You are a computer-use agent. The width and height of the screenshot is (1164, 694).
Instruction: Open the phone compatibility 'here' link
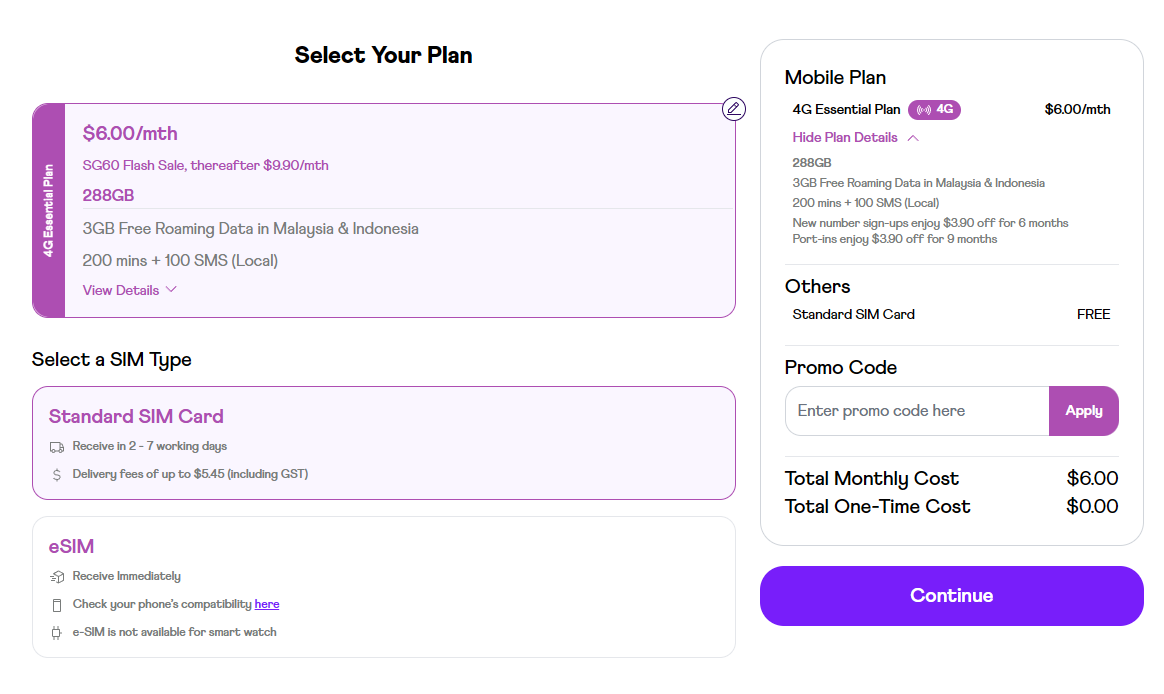[267, 604]
